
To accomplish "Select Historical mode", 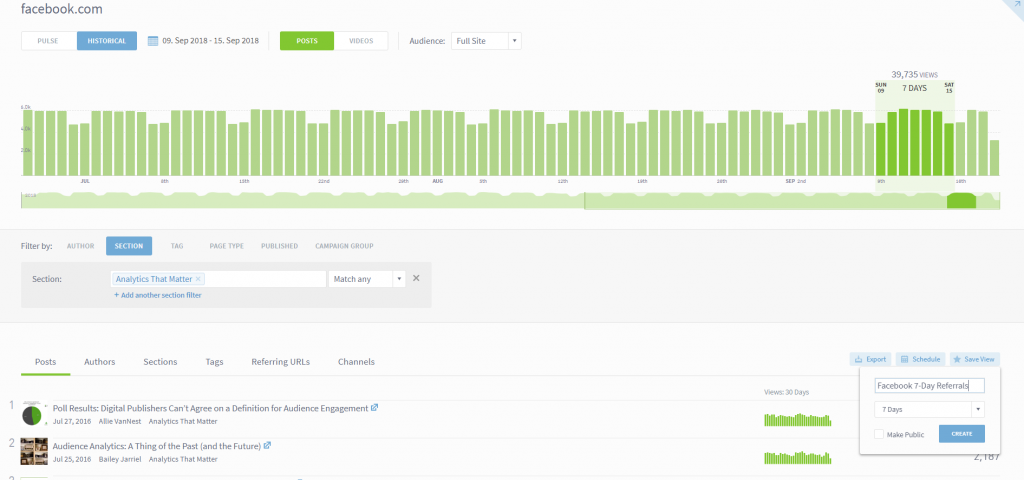I will [107, 40].
